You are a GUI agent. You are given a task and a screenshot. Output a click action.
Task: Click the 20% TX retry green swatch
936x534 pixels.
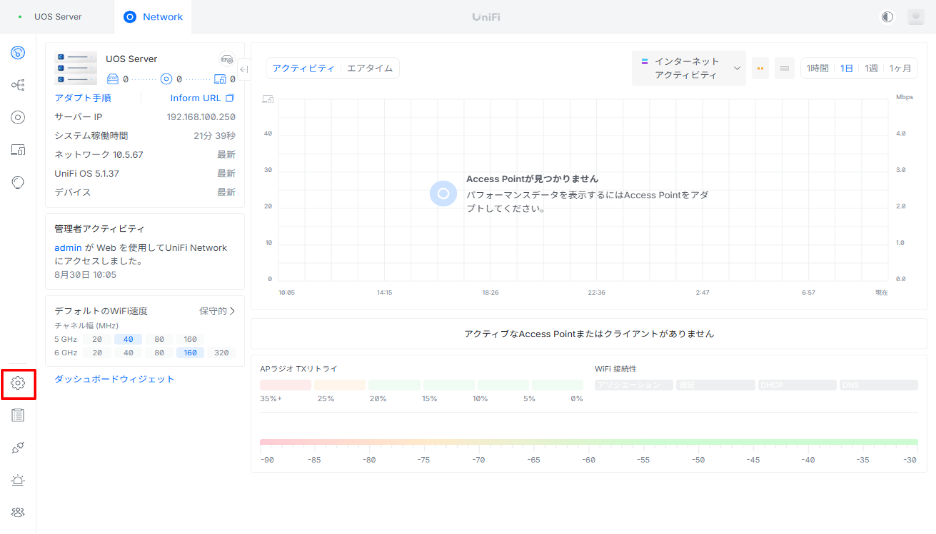[x=394, y=385]
